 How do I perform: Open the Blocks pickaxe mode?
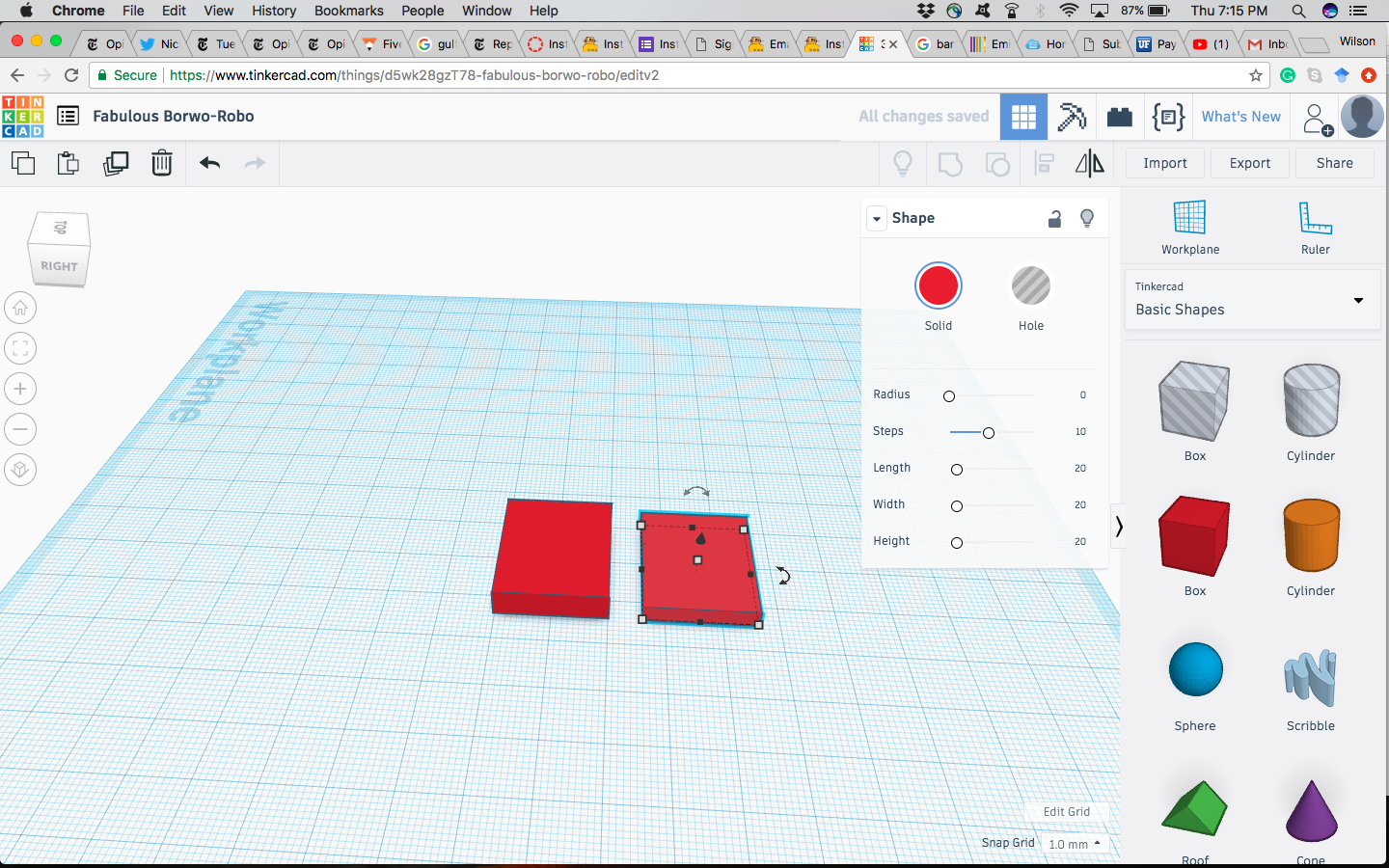[1072, 117]
